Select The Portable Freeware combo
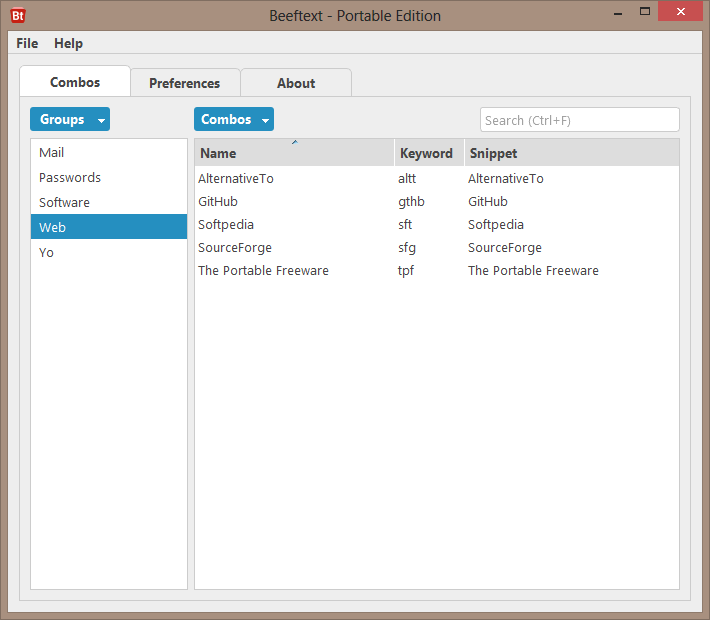 tap(263, 270)
